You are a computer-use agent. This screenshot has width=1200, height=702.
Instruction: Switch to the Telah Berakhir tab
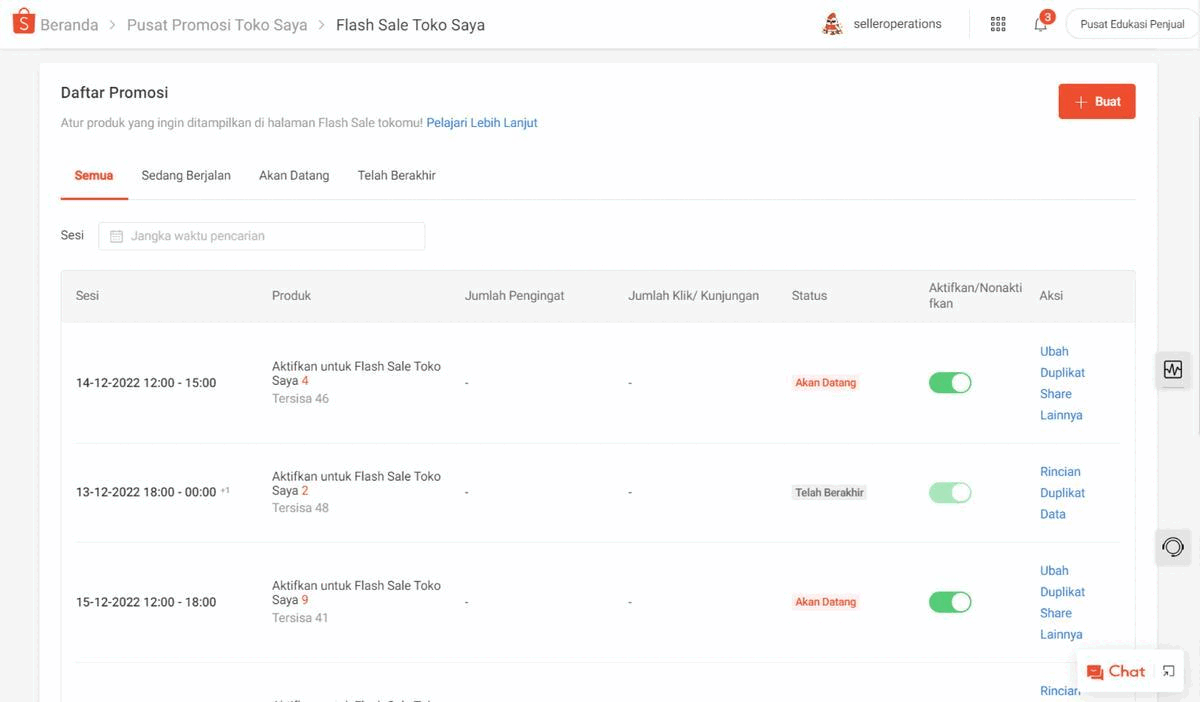(x=396, y=175)
